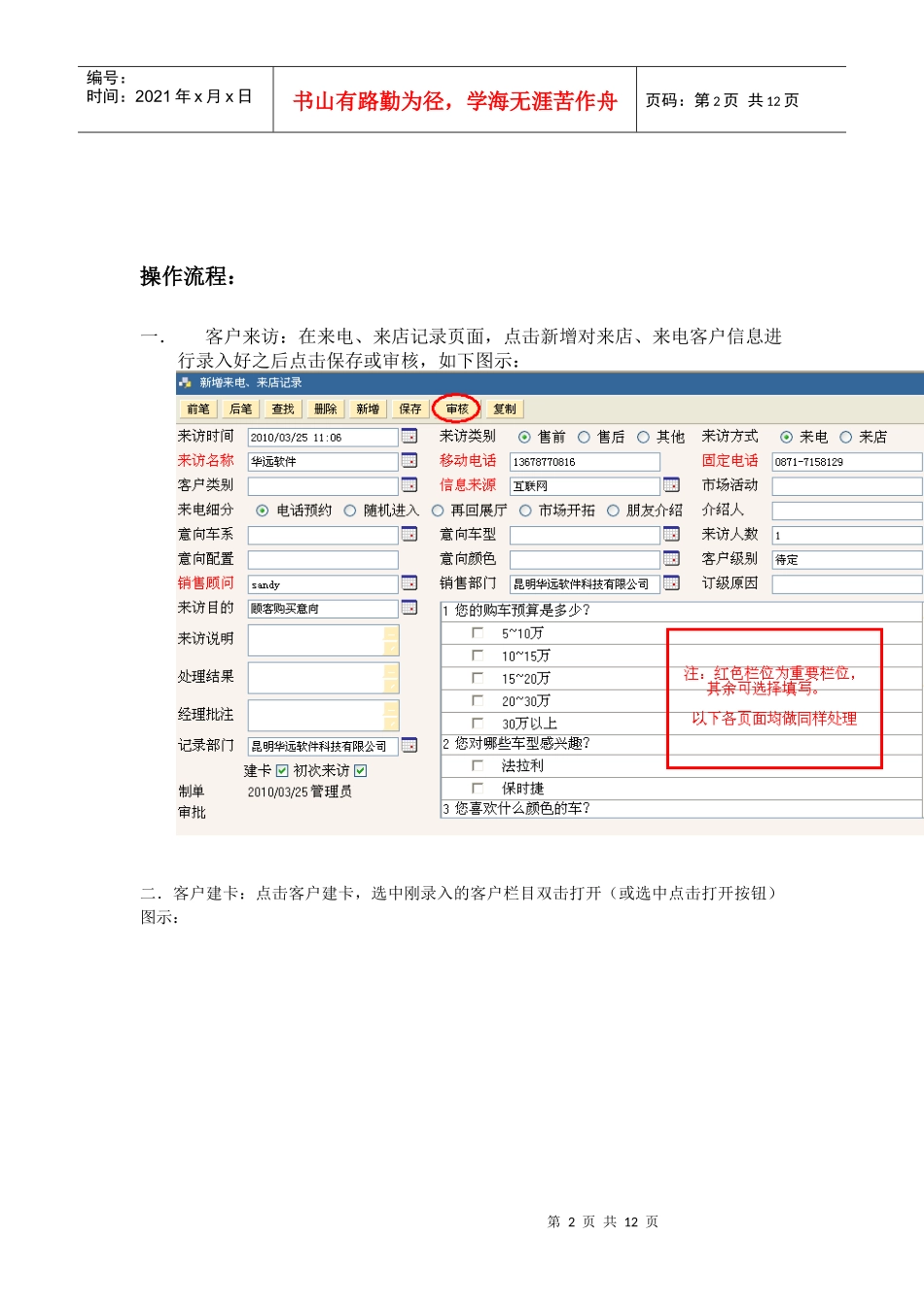The height and width of the screenshot is (1307, 924).
Task: Open the lookup icon beside 销售顾问 field
Action: 409,583
